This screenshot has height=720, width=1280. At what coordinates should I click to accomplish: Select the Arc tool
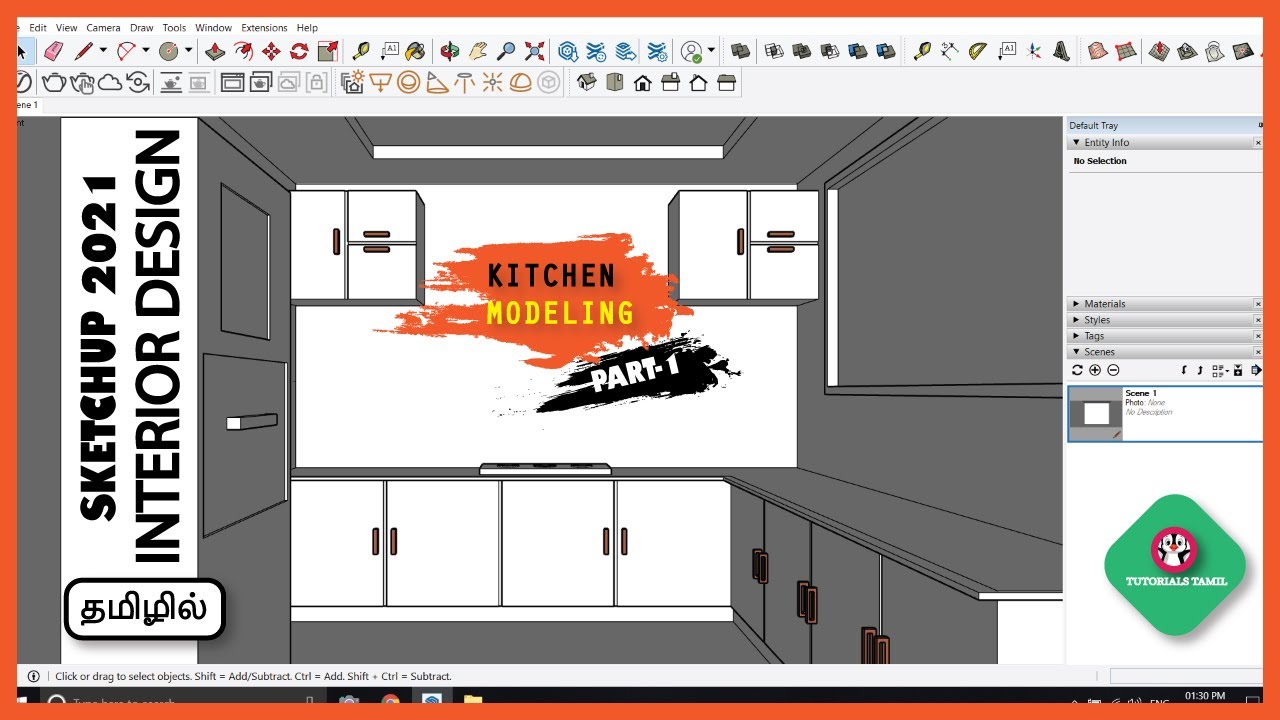pyautogui.click(x=126, y=51)
